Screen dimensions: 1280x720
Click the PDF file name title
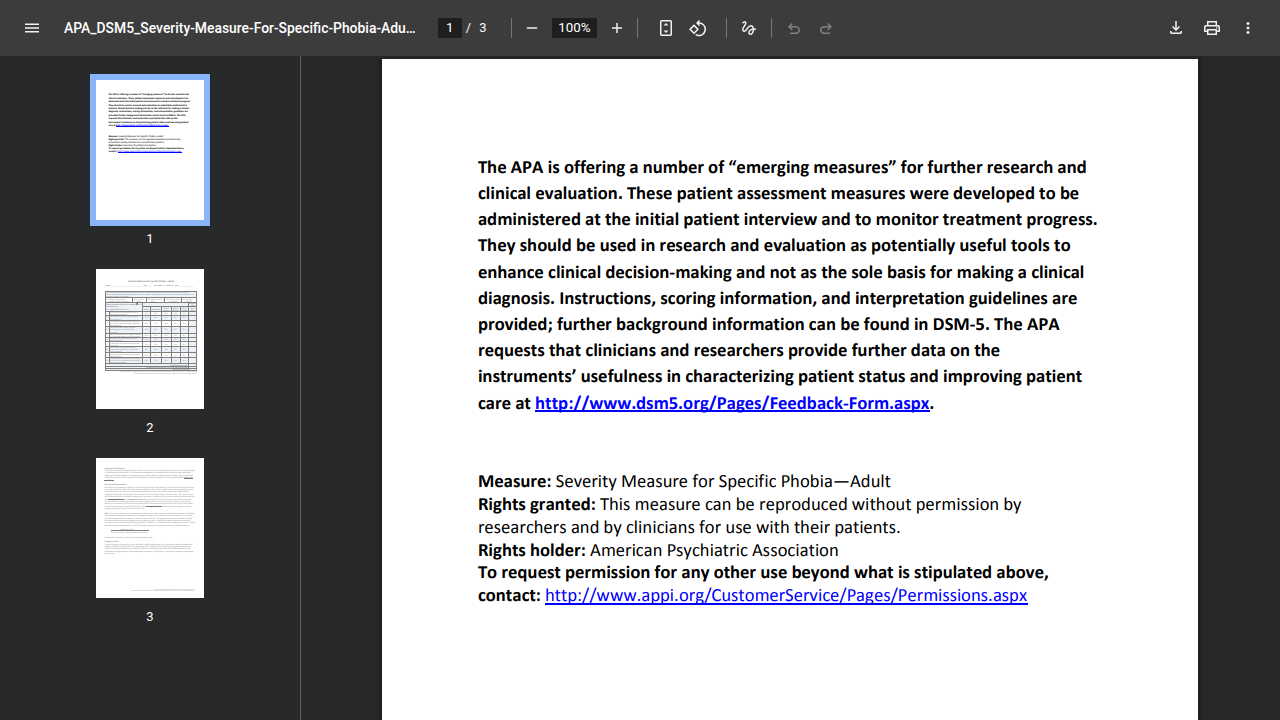click(x=240, y=28)
